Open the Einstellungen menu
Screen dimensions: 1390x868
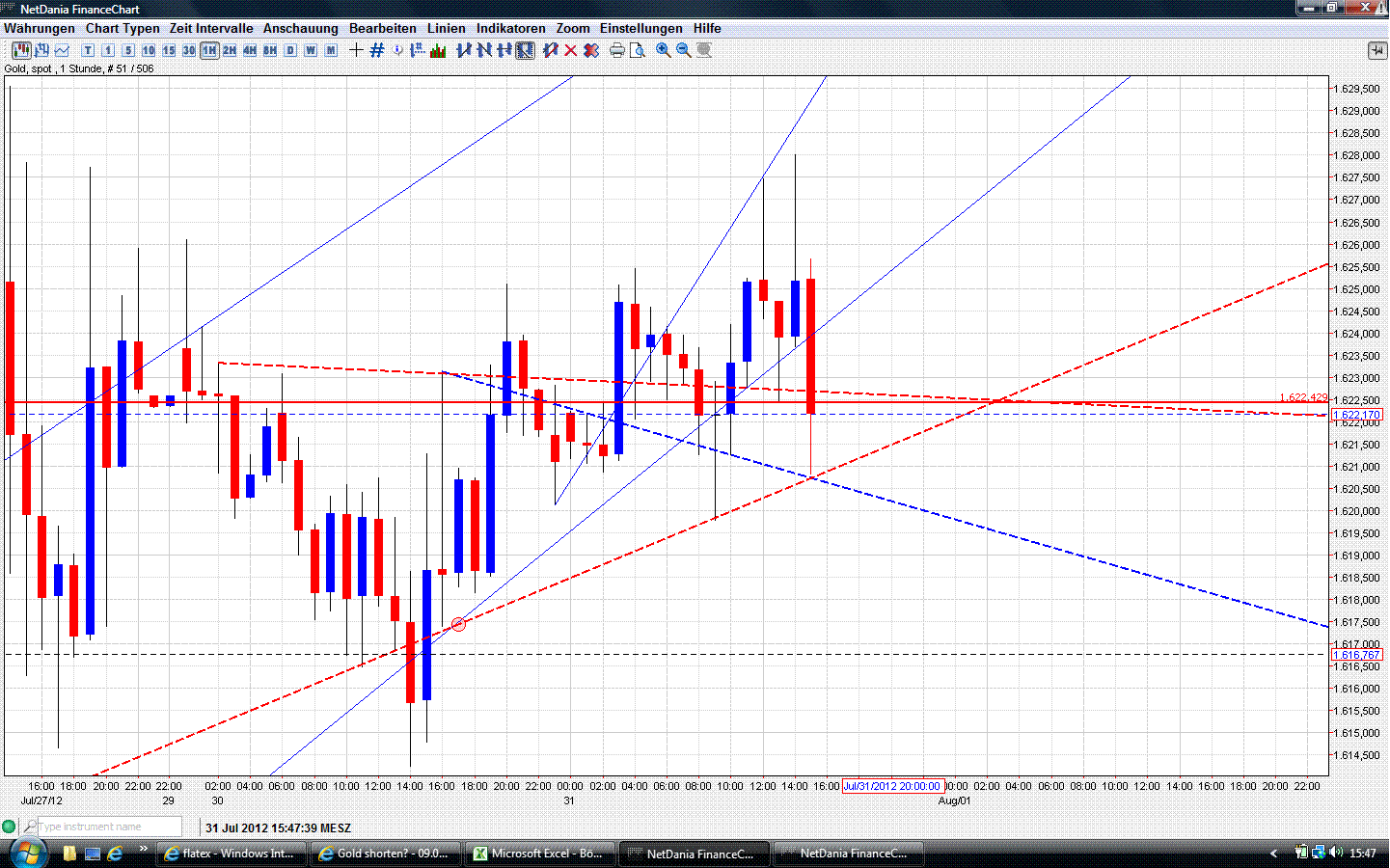point(640,28)
